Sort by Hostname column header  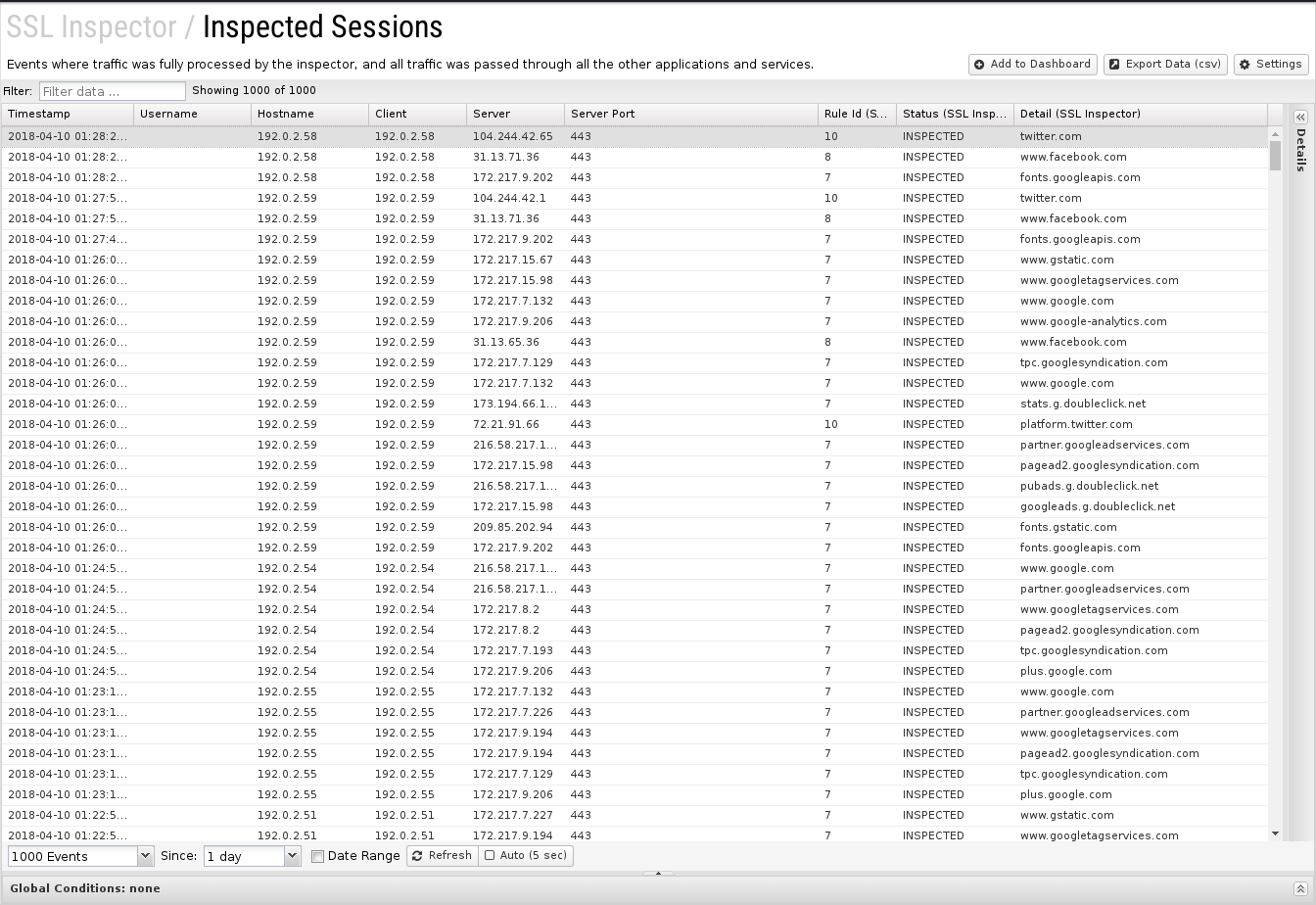[309, 115]
